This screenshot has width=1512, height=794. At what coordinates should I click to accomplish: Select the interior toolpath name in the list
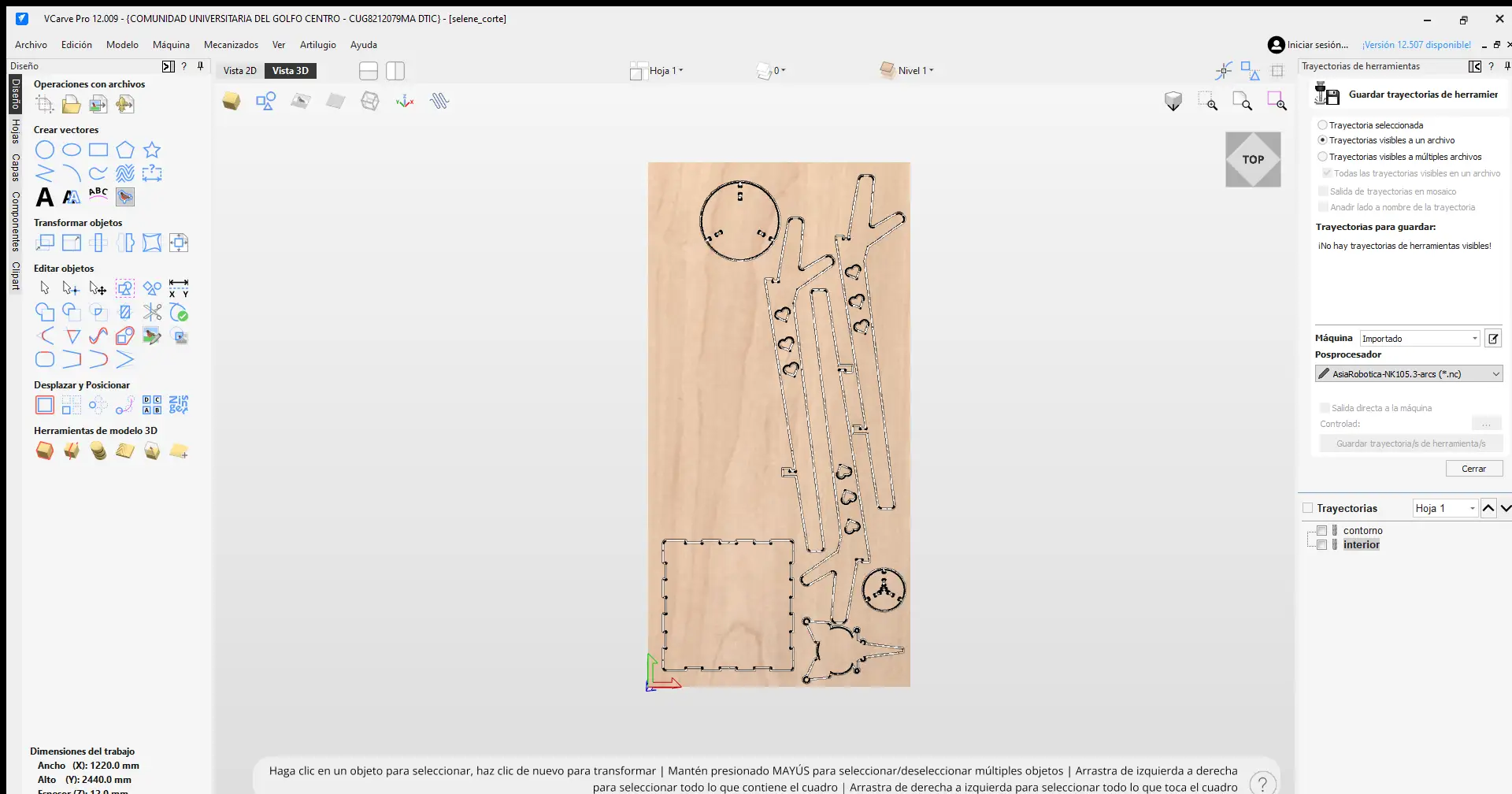pos(1362,545)
